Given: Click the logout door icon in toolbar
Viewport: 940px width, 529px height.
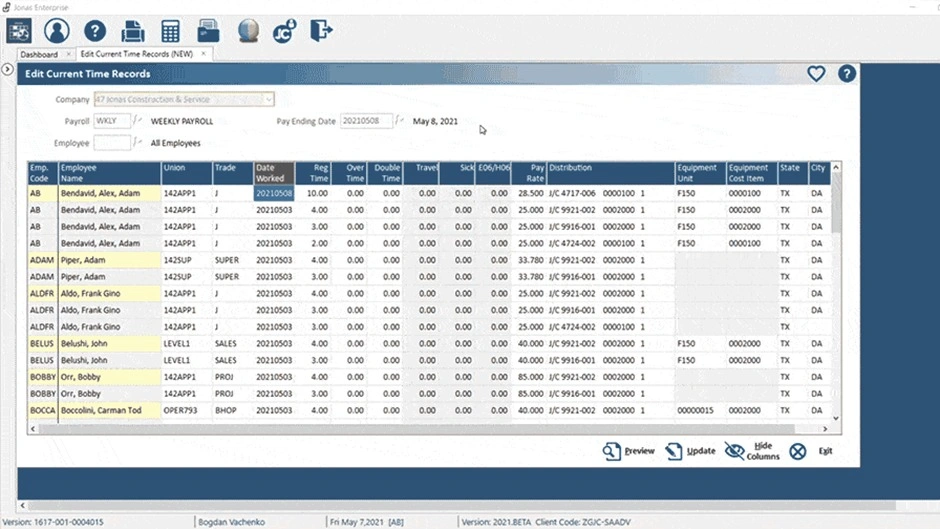Looking at the screenshot, I should click(320, 31).
